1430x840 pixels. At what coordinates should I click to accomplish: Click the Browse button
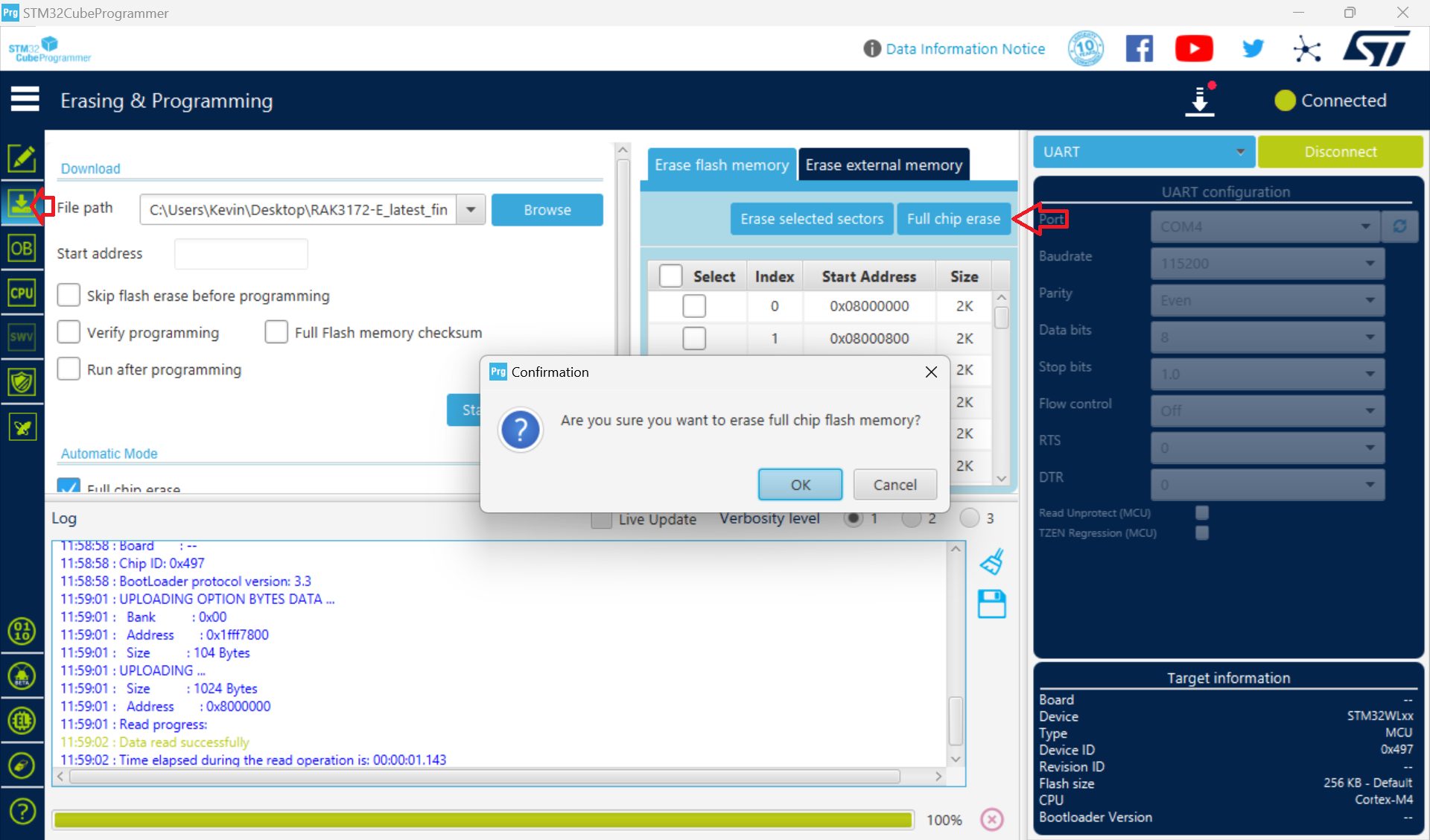[x=547, y=210]
